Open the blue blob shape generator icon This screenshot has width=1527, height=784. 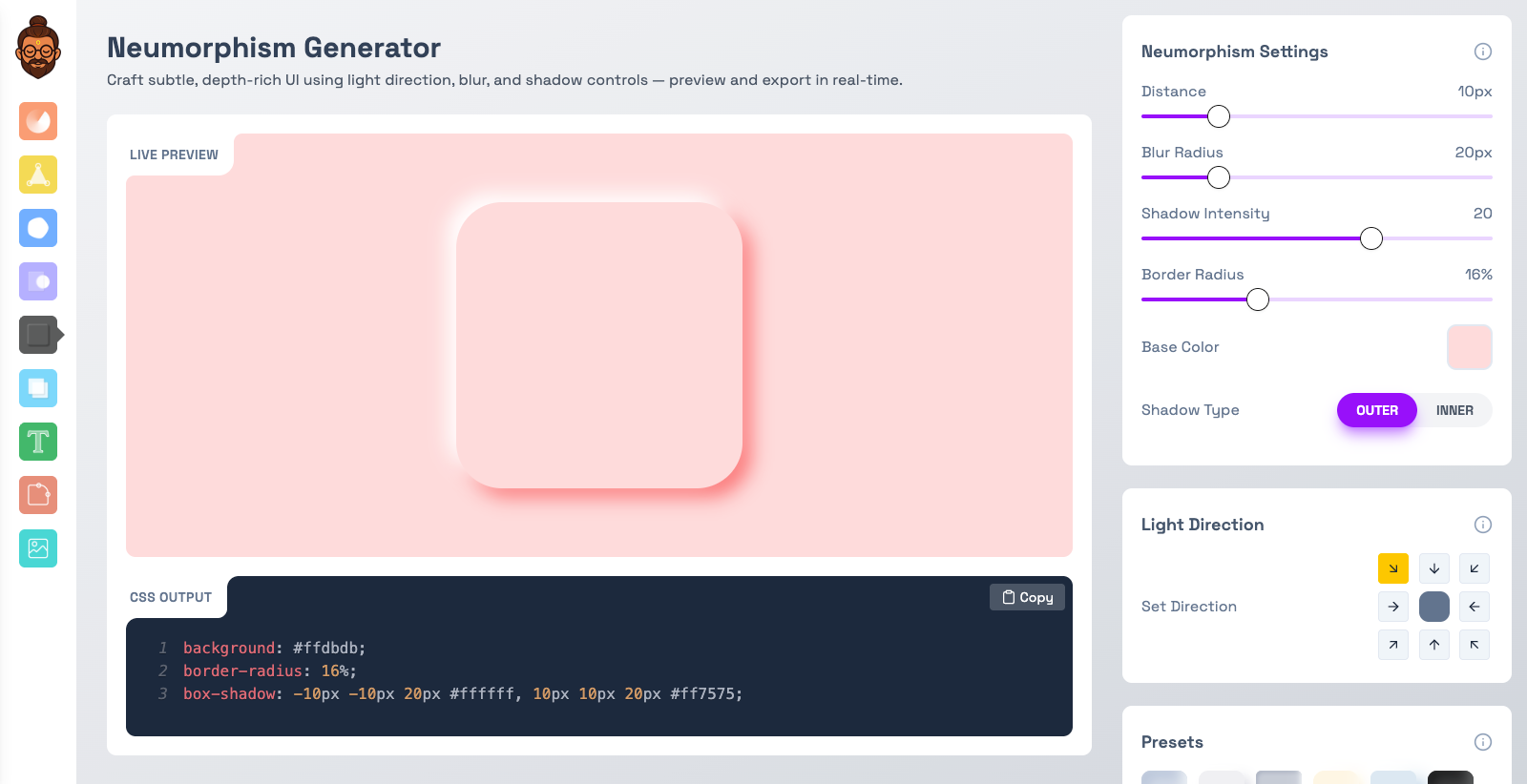pos(38,228)
